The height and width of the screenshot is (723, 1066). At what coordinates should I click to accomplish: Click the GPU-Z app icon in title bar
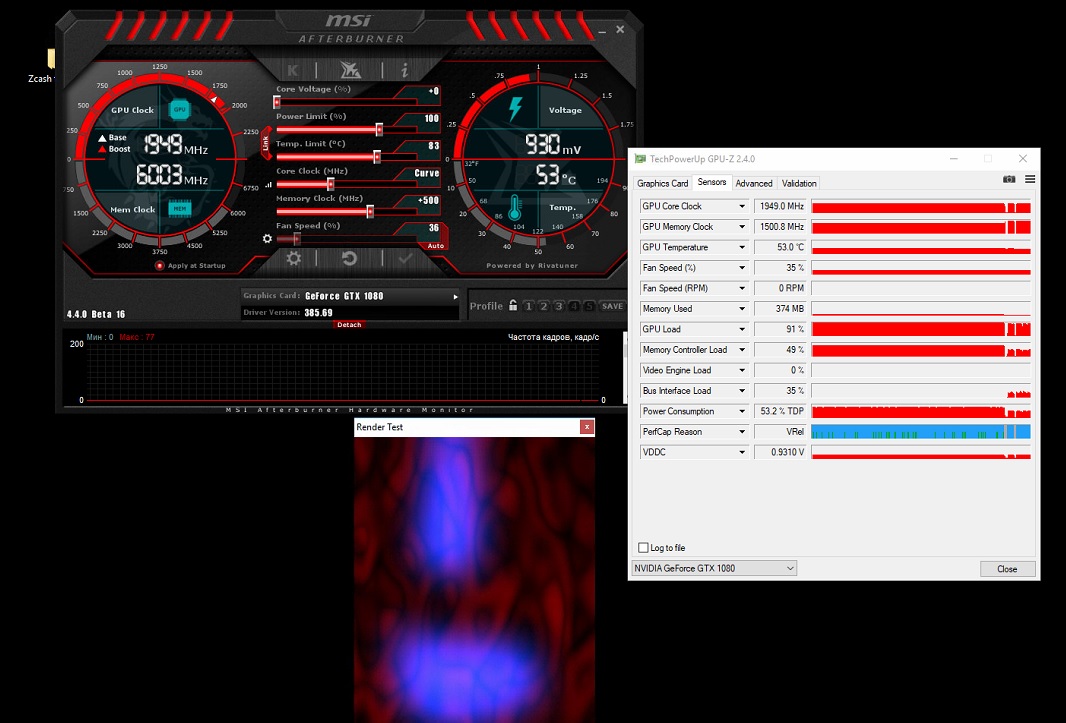tap(640, 158)
